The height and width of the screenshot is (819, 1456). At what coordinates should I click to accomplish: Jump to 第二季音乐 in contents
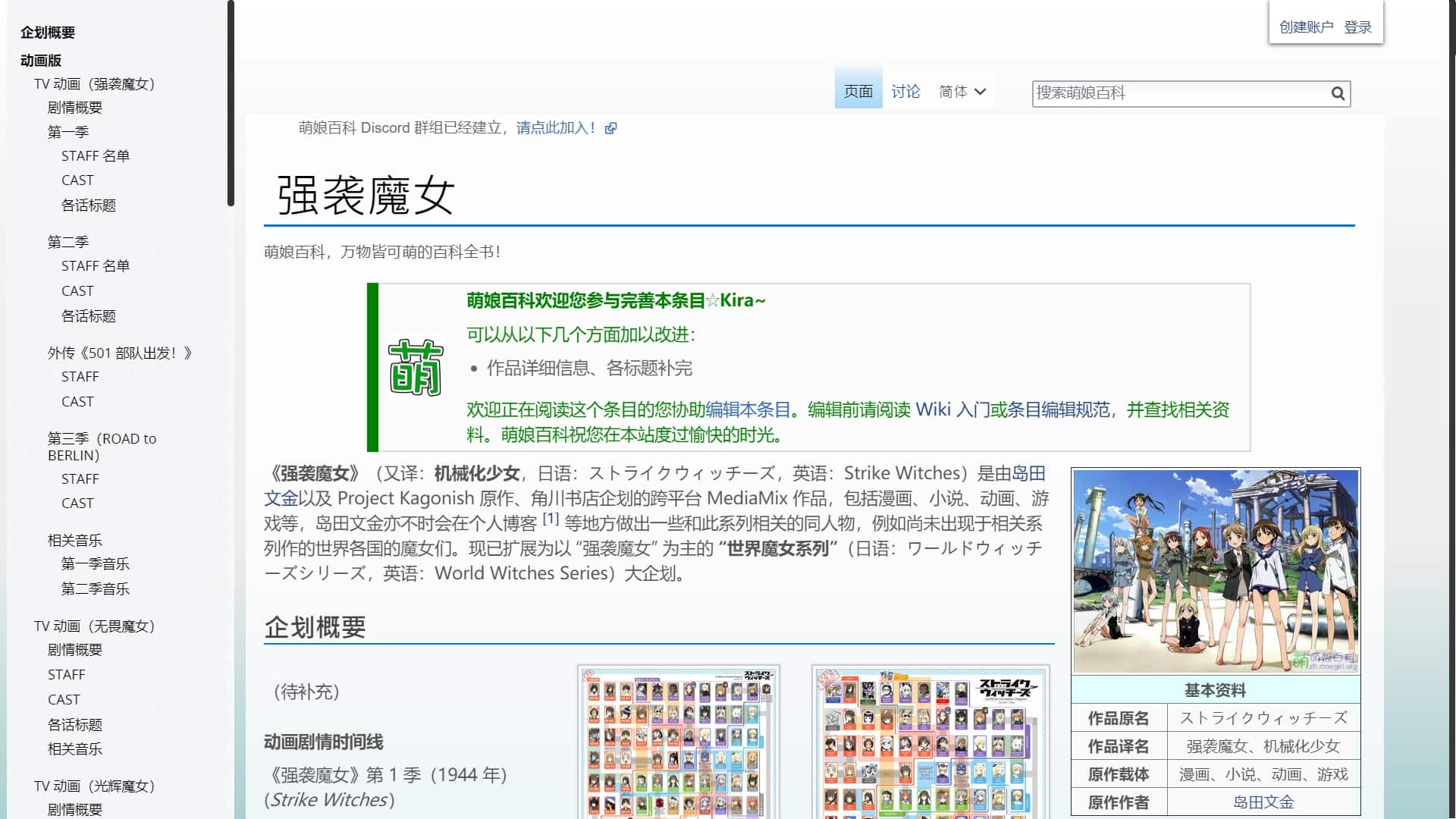click(x=96, y=588)
